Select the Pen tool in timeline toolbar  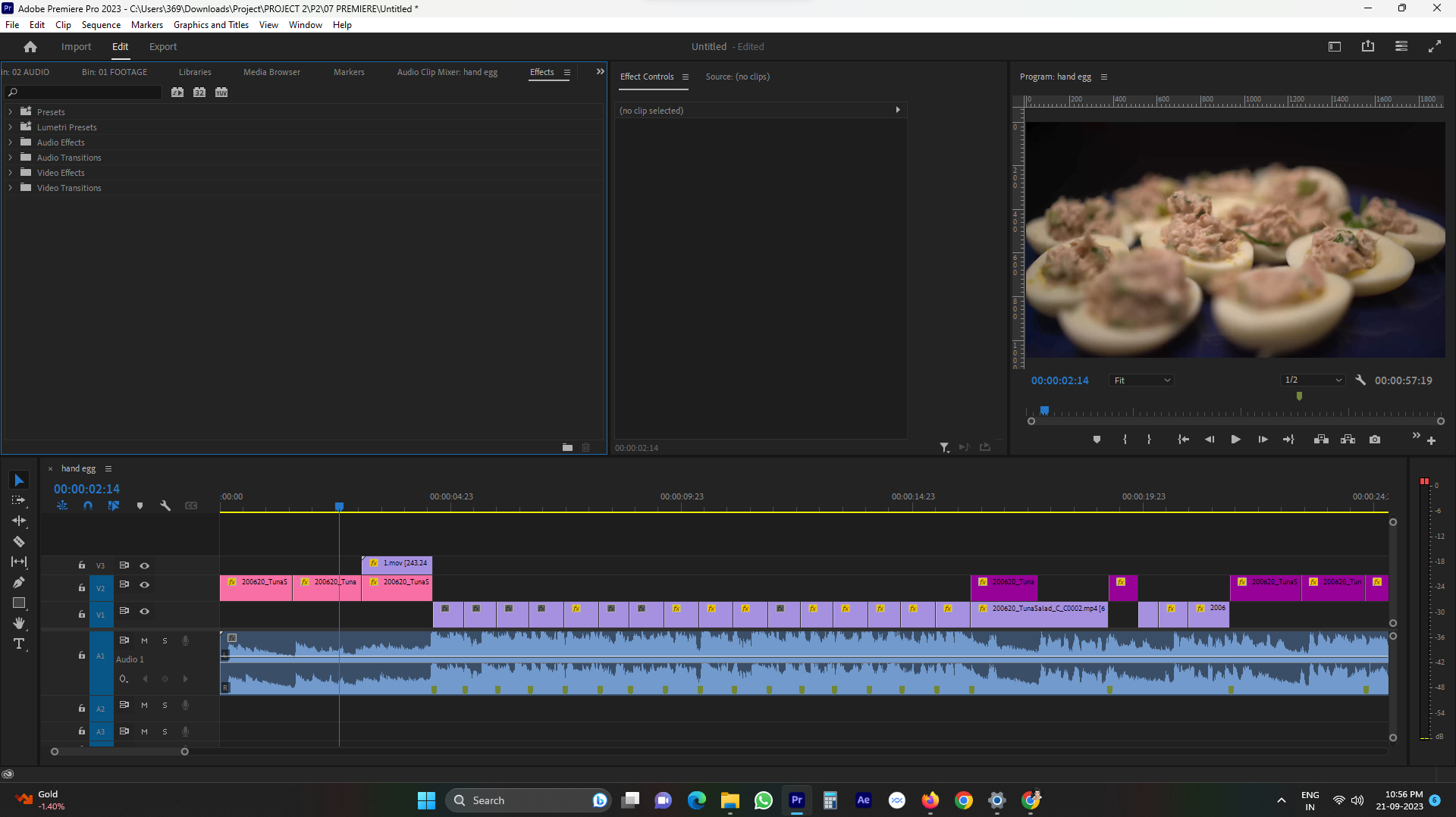19,582
